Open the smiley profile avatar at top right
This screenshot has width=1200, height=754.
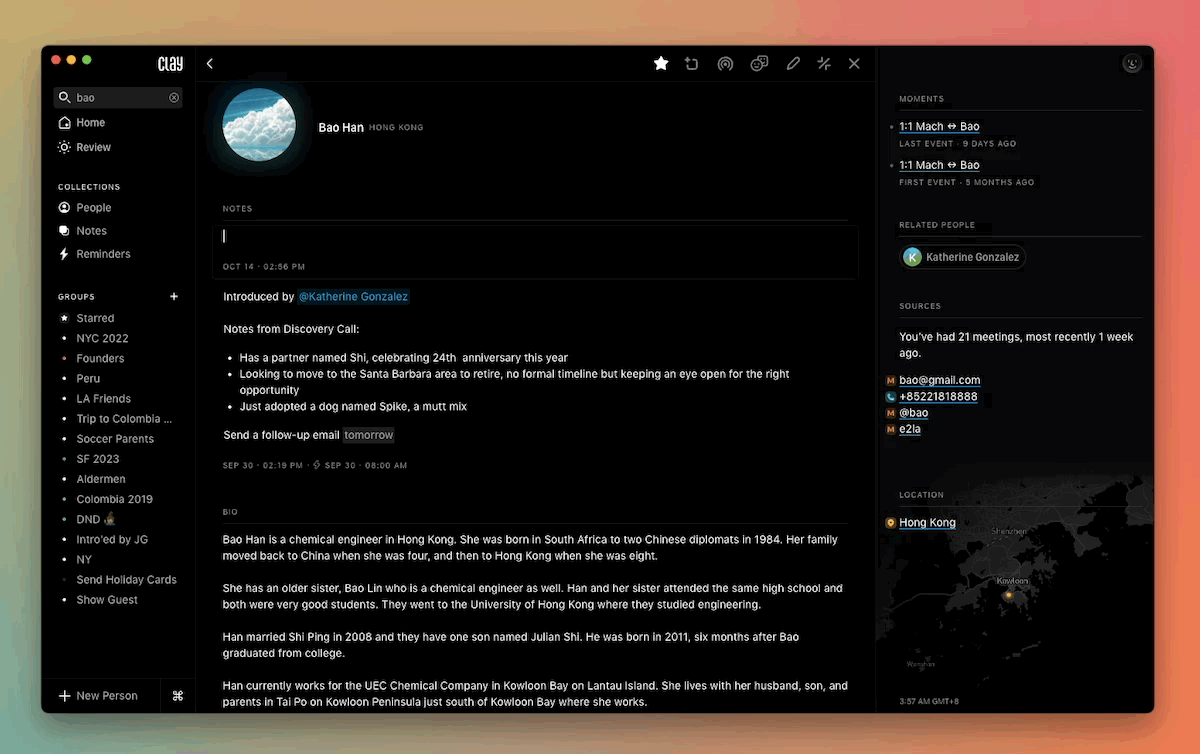click(x=1132, y=63)
